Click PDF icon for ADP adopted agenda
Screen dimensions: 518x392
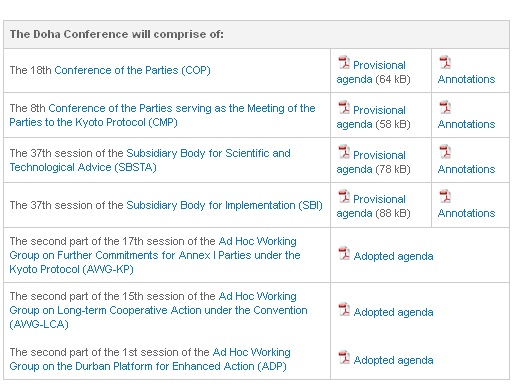[x=344, y=357]
